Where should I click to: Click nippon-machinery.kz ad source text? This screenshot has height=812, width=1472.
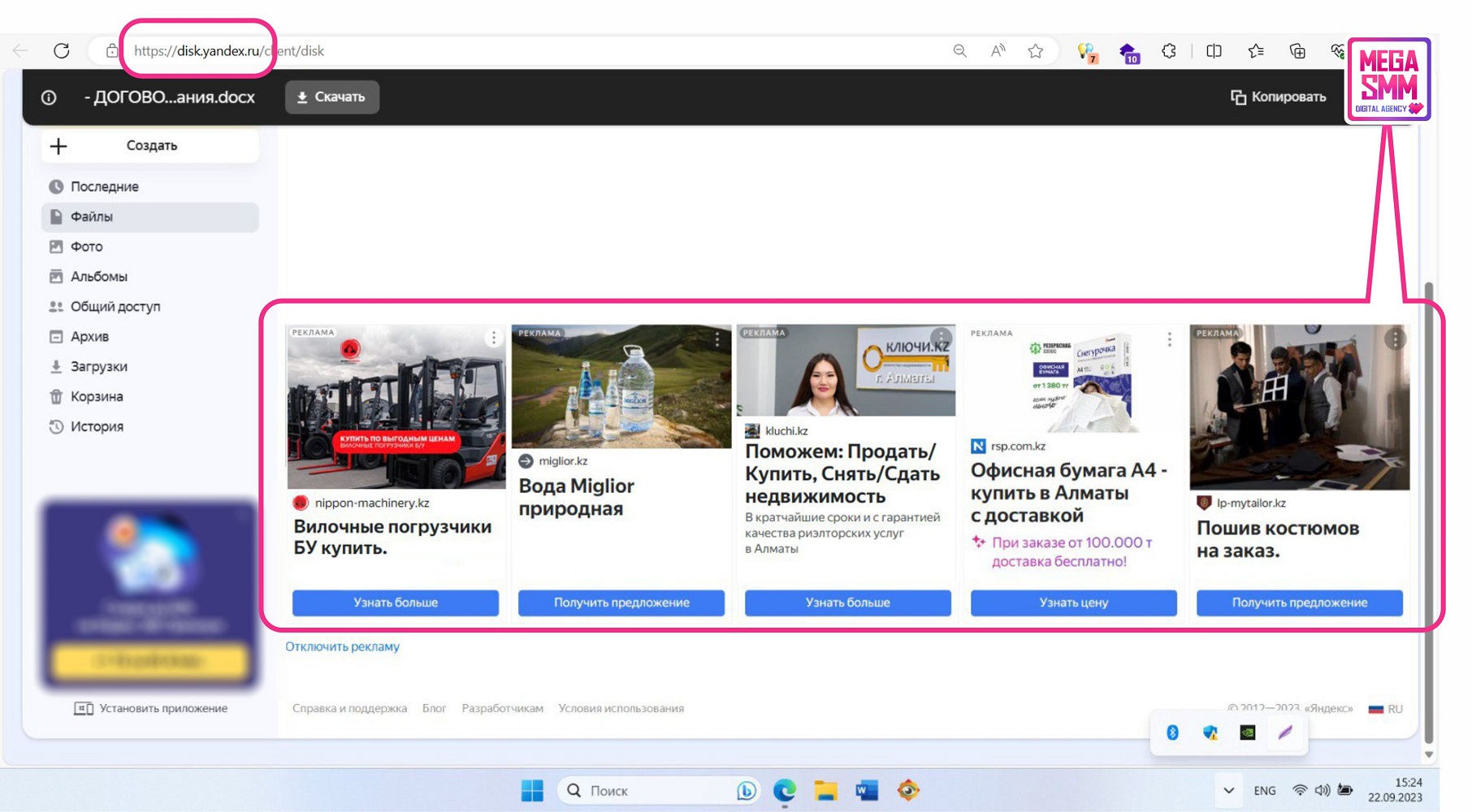tap(372, 503)
